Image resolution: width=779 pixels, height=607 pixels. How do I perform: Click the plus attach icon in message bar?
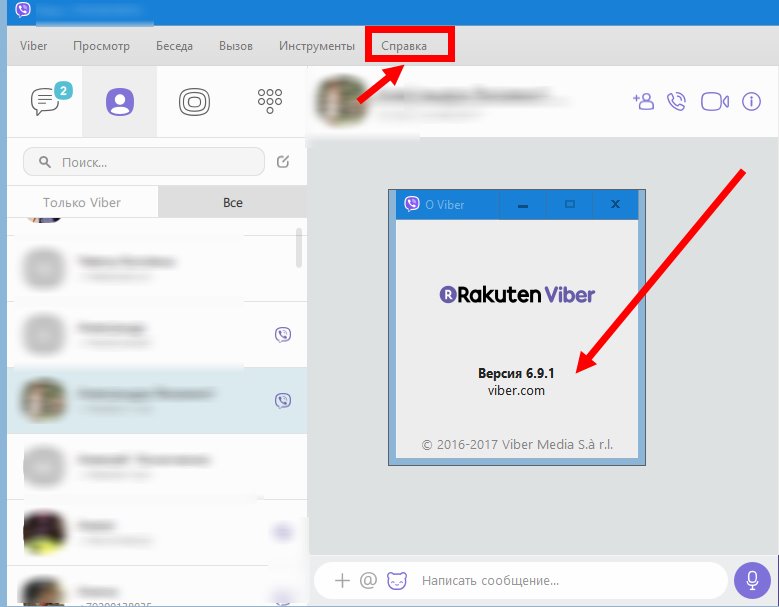[342, 580]
